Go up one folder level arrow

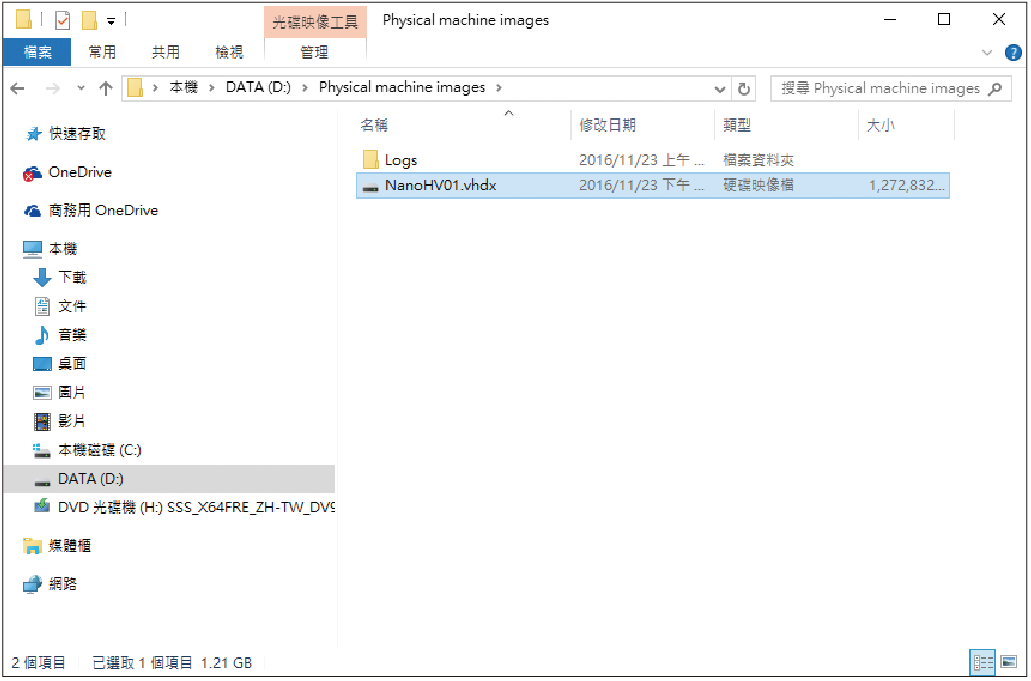click(x=105, y=88)
